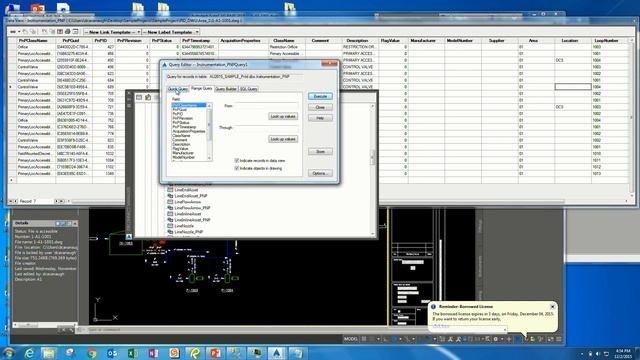Click the Execute button in Query Editor
Image resolution: width=640 pixels, height=360 pixels.
(x=320, y=96)
